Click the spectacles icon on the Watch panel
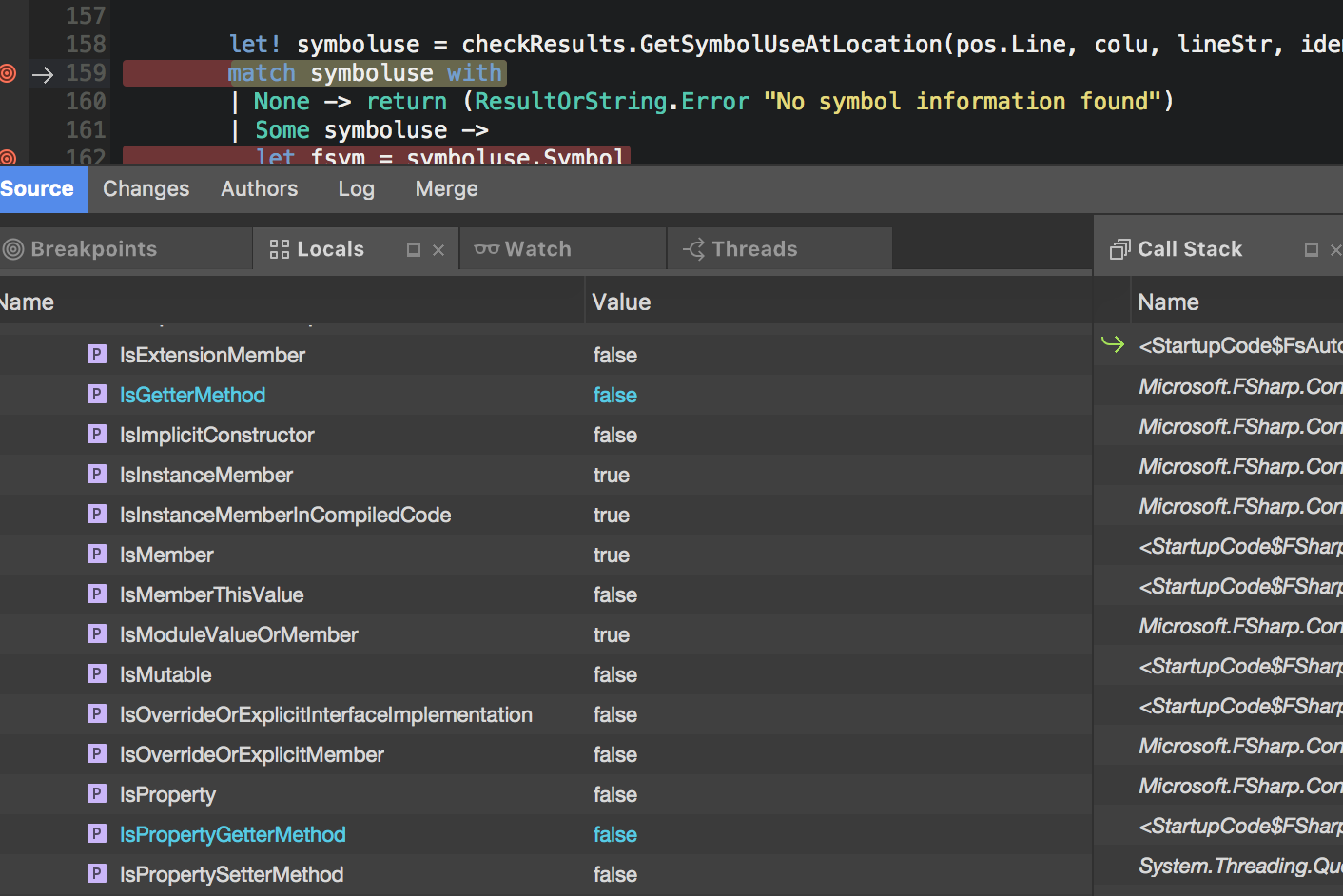 pyautogui.click(x=488, y=248)
